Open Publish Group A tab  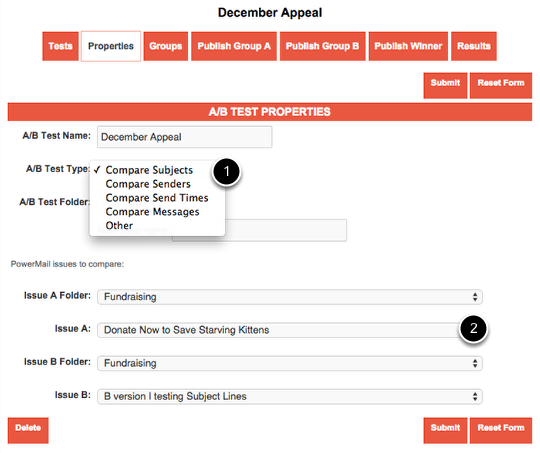(x=234, y=46)
